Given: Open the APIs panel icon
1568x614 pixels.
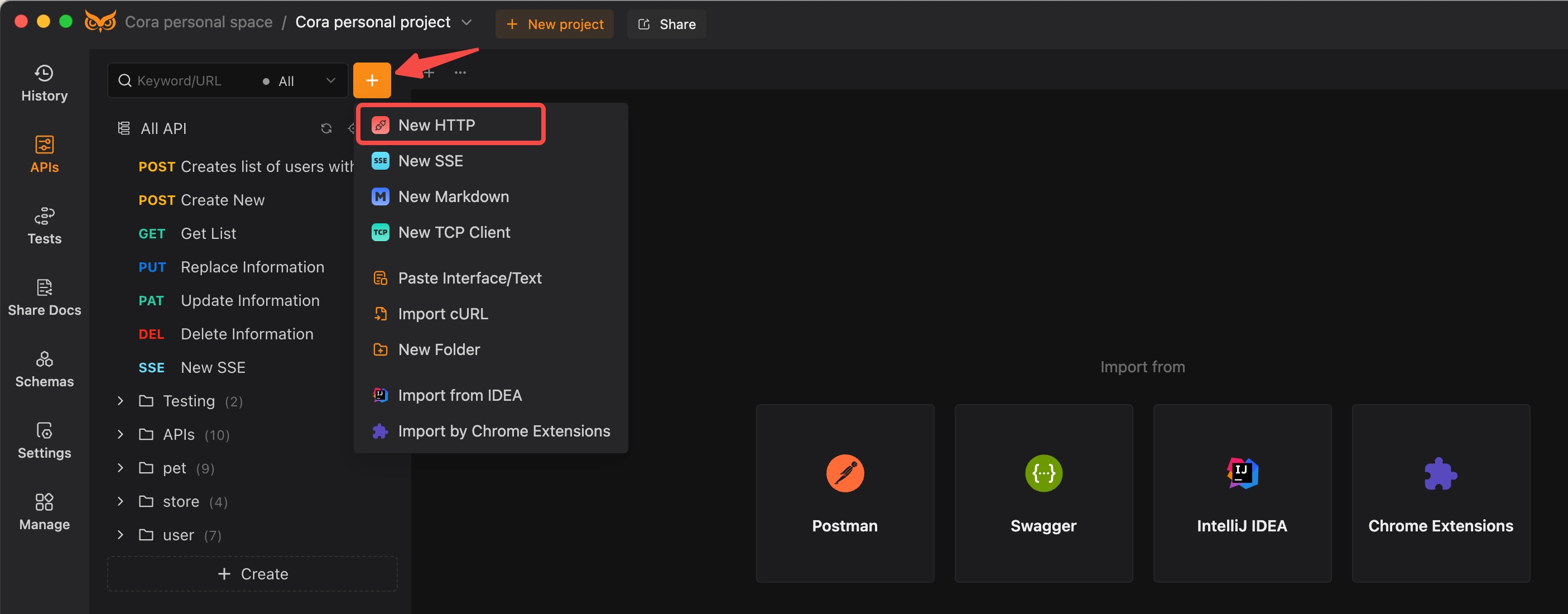Looking at the screenshot, I should pos(44,152).
